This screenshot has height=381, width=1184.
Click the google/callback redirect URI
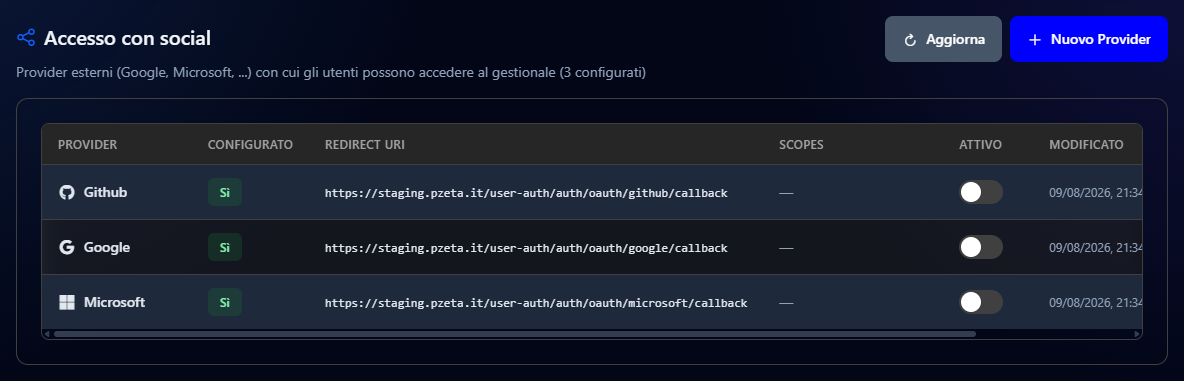[526, 248]
